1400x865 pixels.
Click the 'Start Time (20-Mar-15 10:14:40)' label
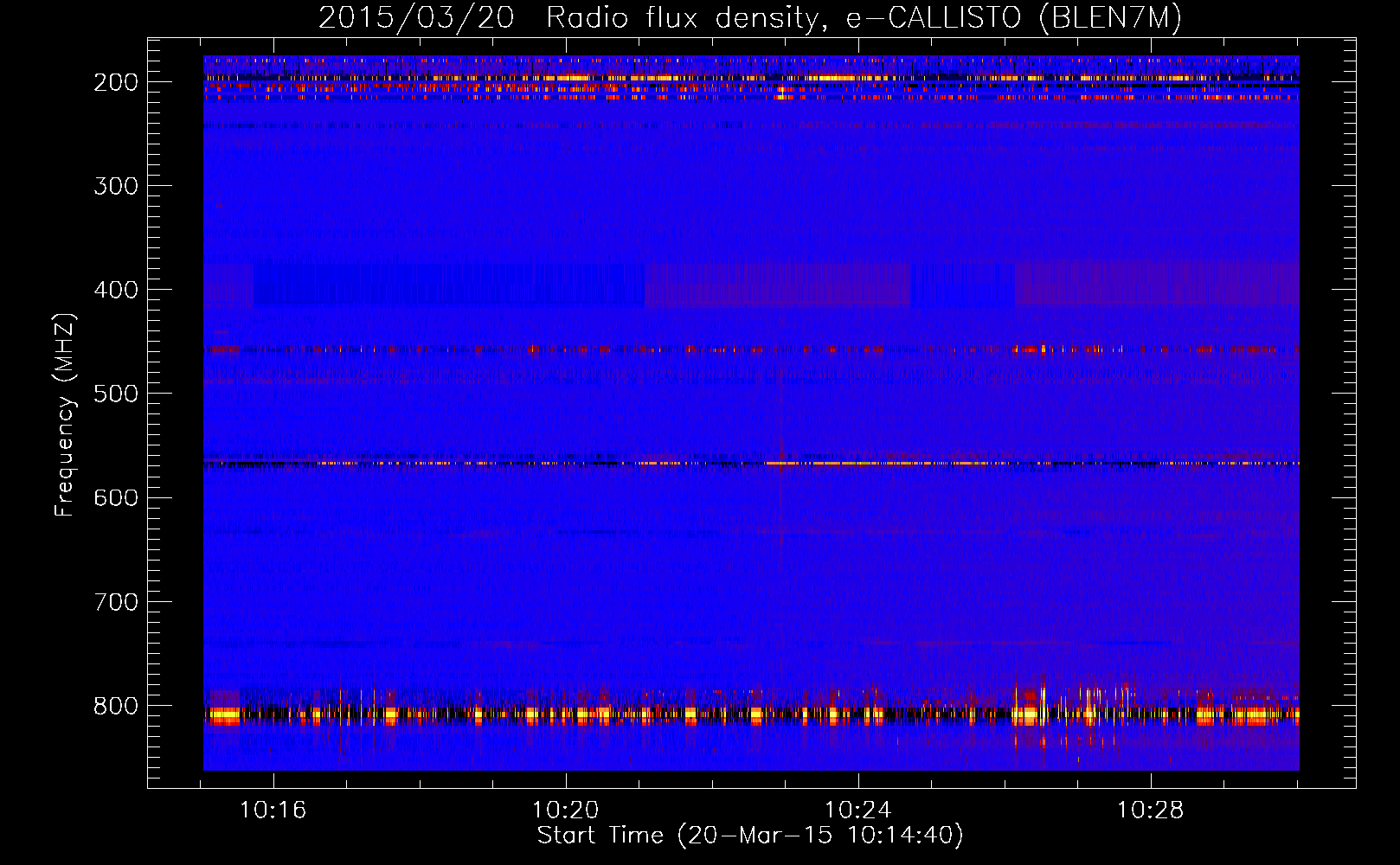point(750,836)
